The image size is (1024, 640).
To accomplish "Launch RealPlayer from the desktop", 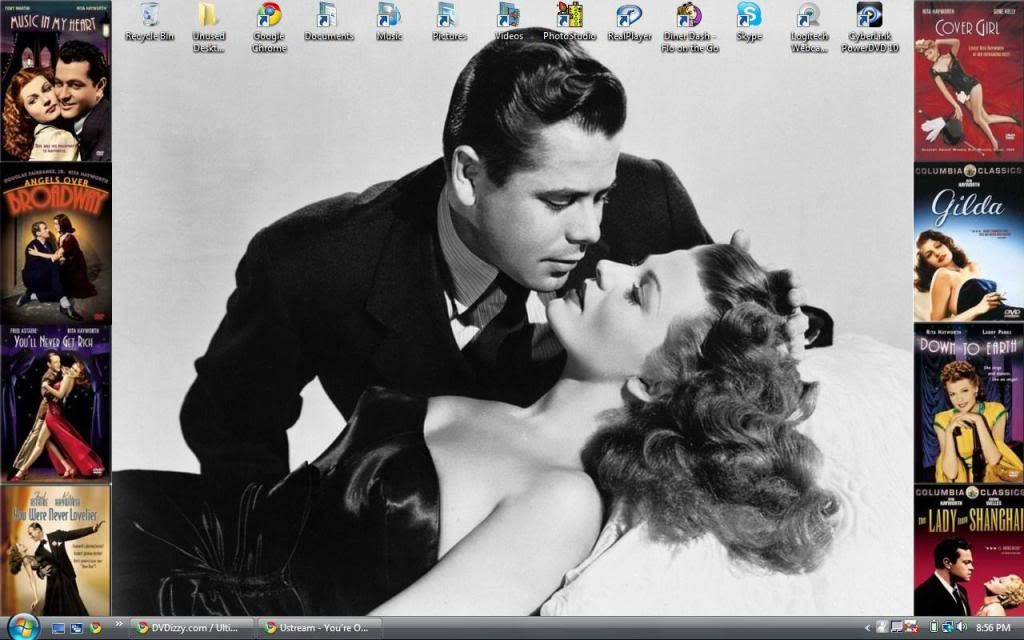I will click(629, 15).
